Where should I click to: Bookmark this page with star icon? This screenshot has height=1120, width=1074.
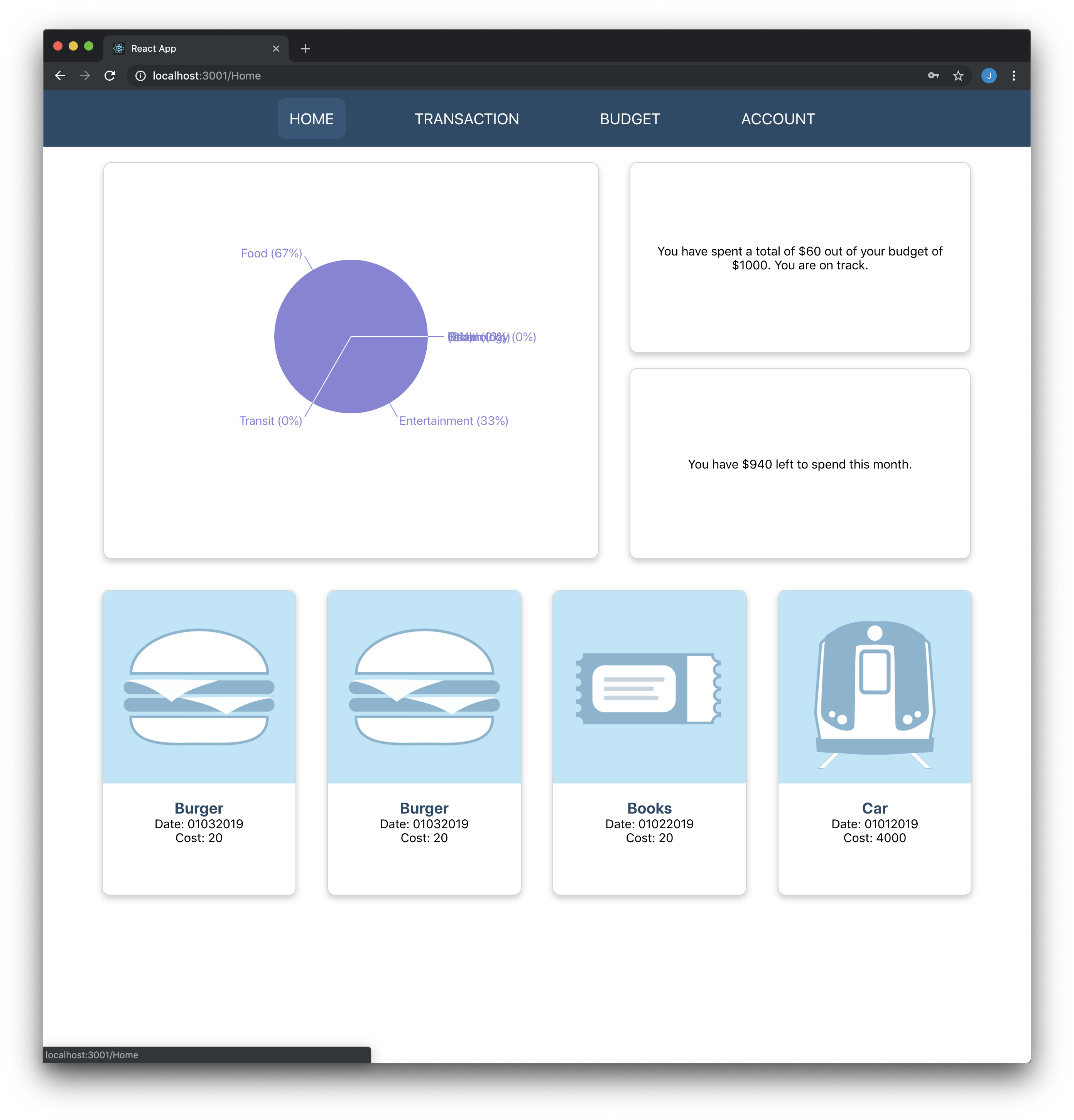[x=958, y=75]
